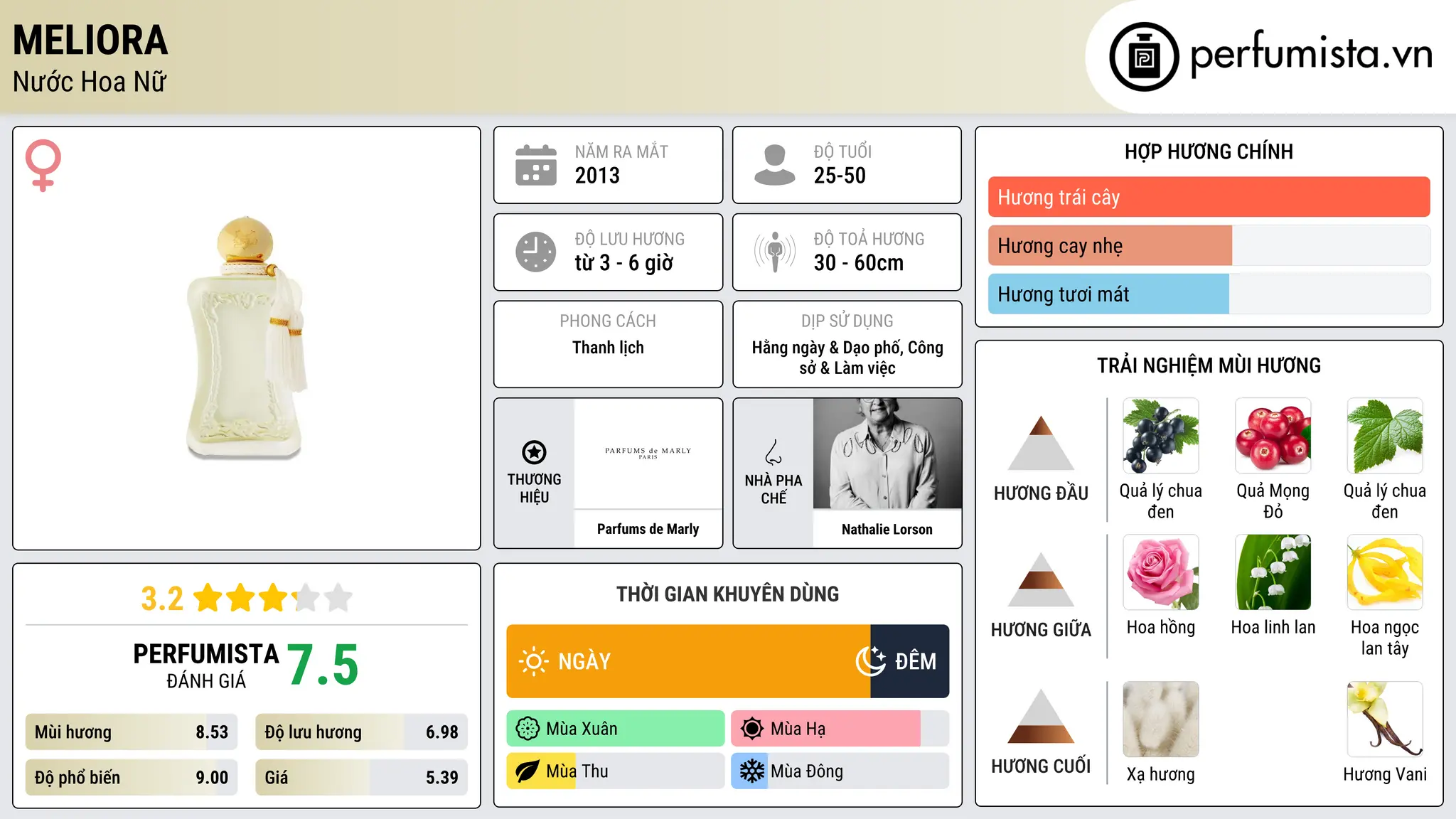
Task: Click the snowflake icon for Mùa Đông
Action: pyautogui.click(x=751, y=771)
